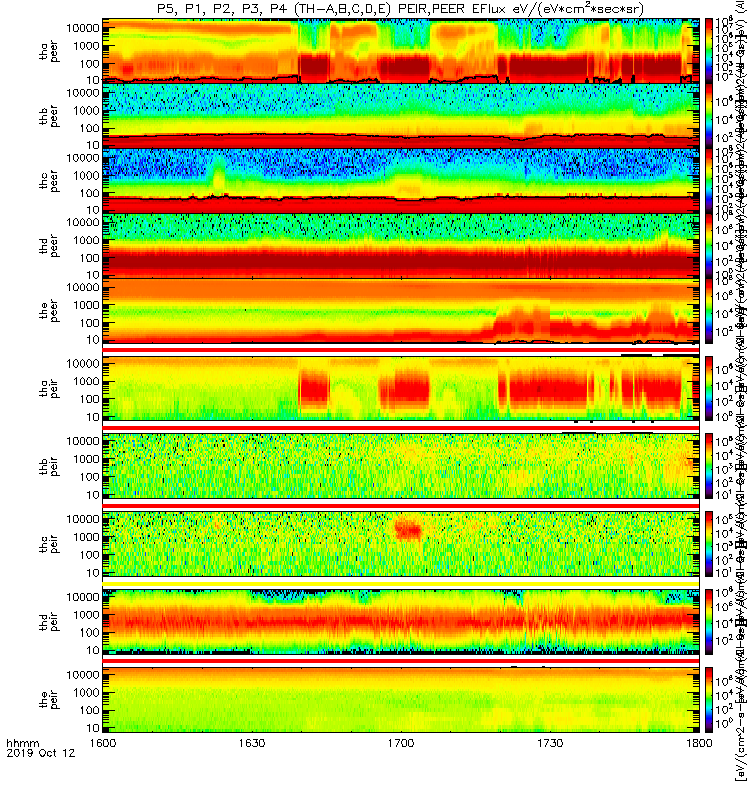Viewport: 750px width, 800px height.
Task: Click the plot title mentioning PEIR,PEER EFlux
Action: (x=401, y=9)
